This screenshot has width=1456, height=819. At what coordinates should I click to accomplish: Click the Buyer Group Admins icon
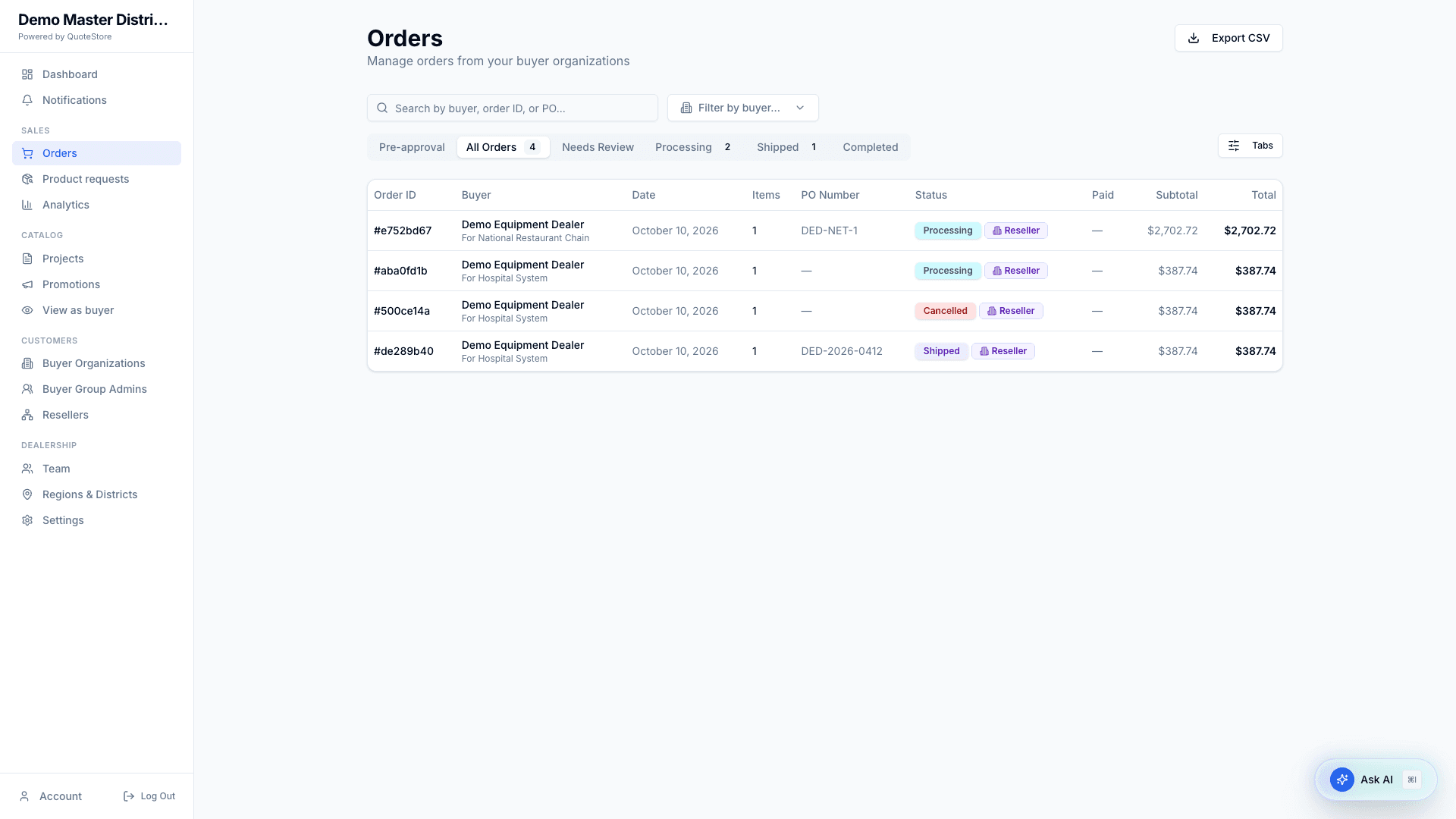pos(27,389)
